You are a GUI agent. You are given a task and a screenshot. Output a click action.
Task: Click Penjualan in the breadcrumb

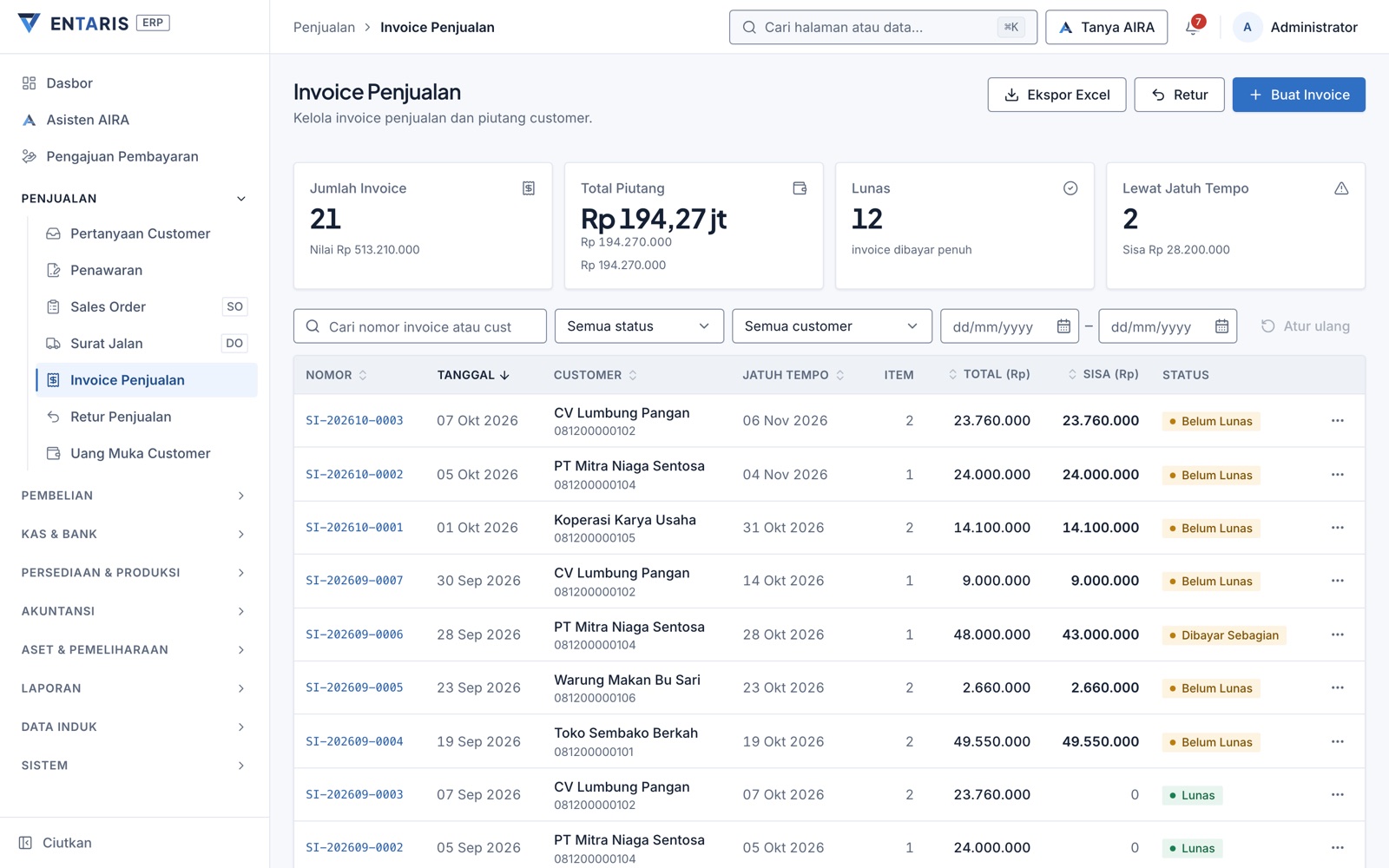(324, 27)
